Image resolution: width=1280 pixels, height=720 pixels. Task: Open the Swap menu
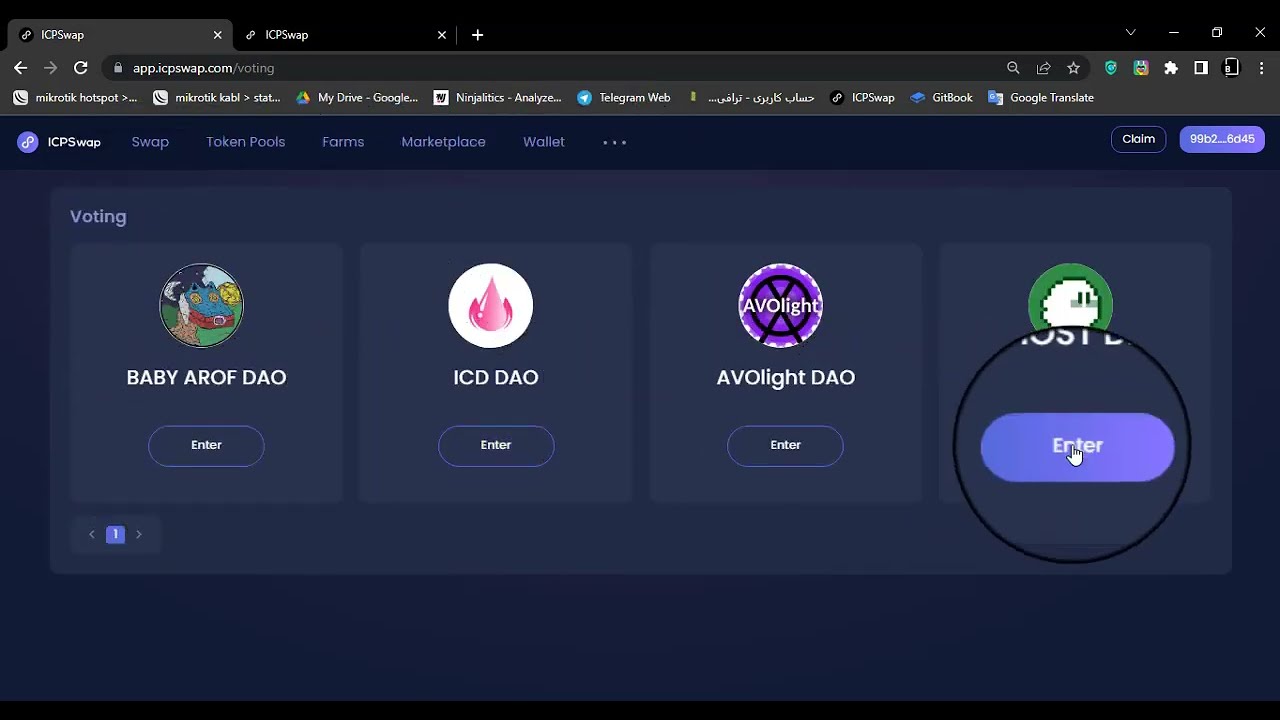point(150,142)
